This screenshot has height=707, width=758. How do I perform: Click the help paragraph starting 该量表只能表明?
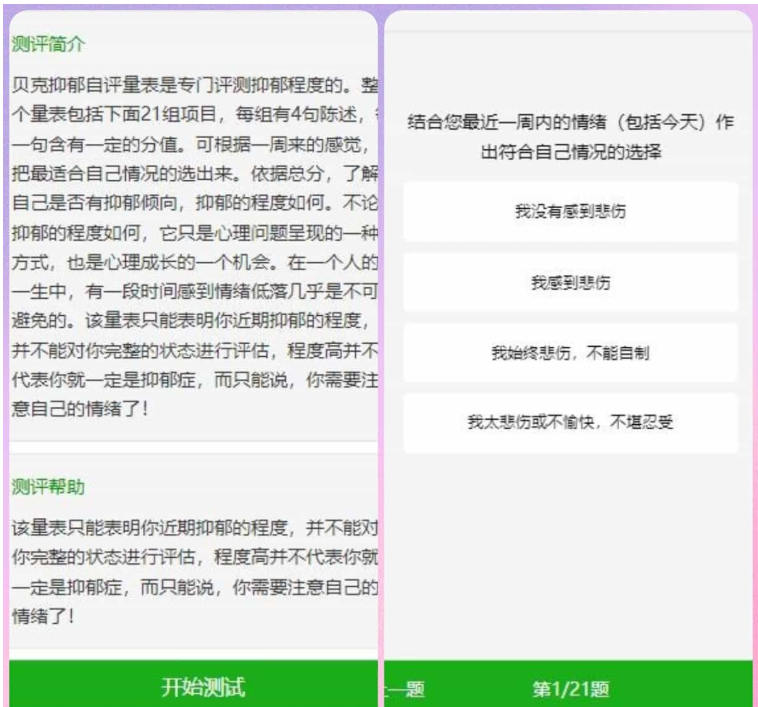click(x=194, y=527)
